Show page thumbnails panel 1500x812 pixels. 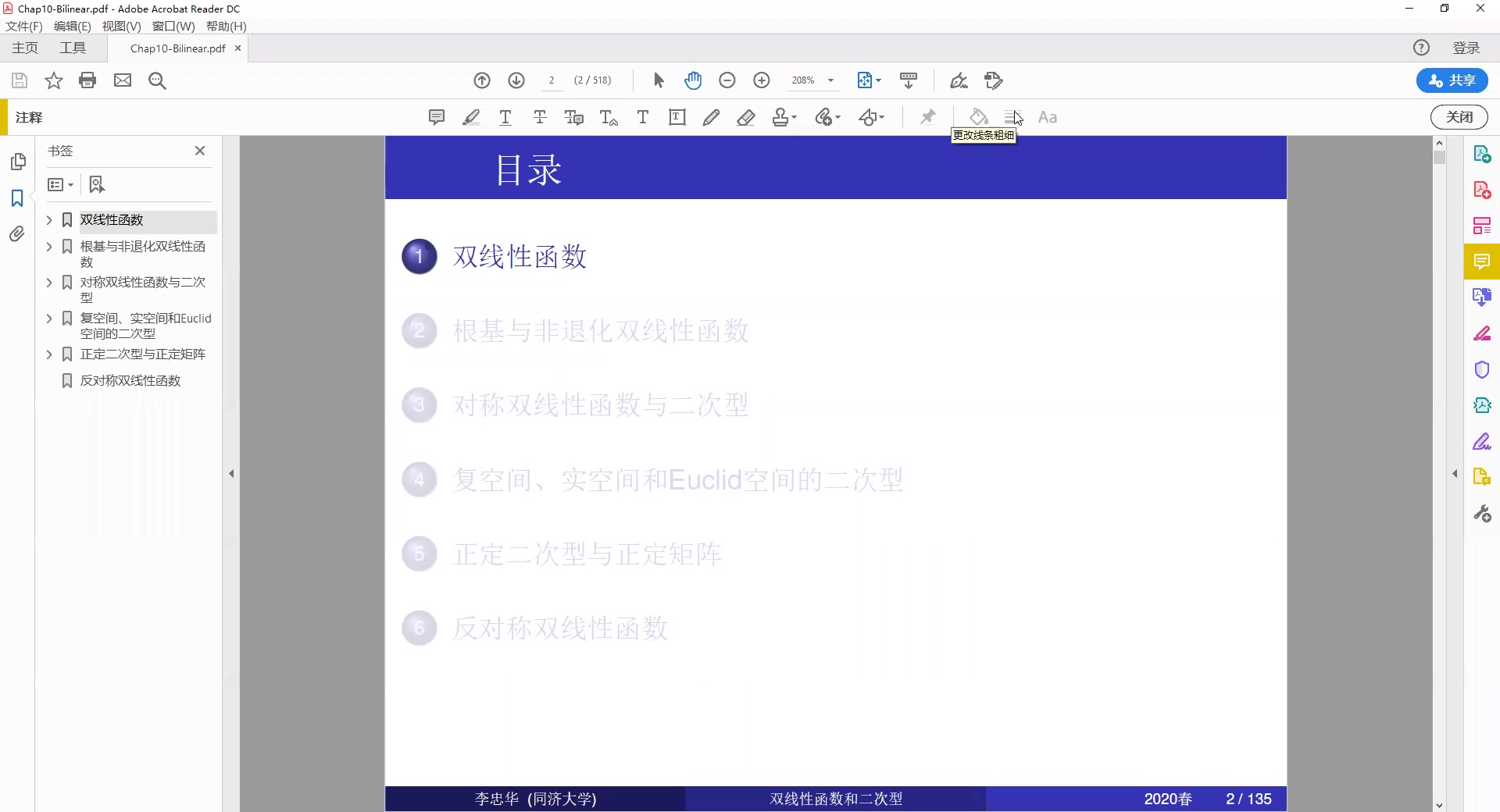tap(18, 162)
